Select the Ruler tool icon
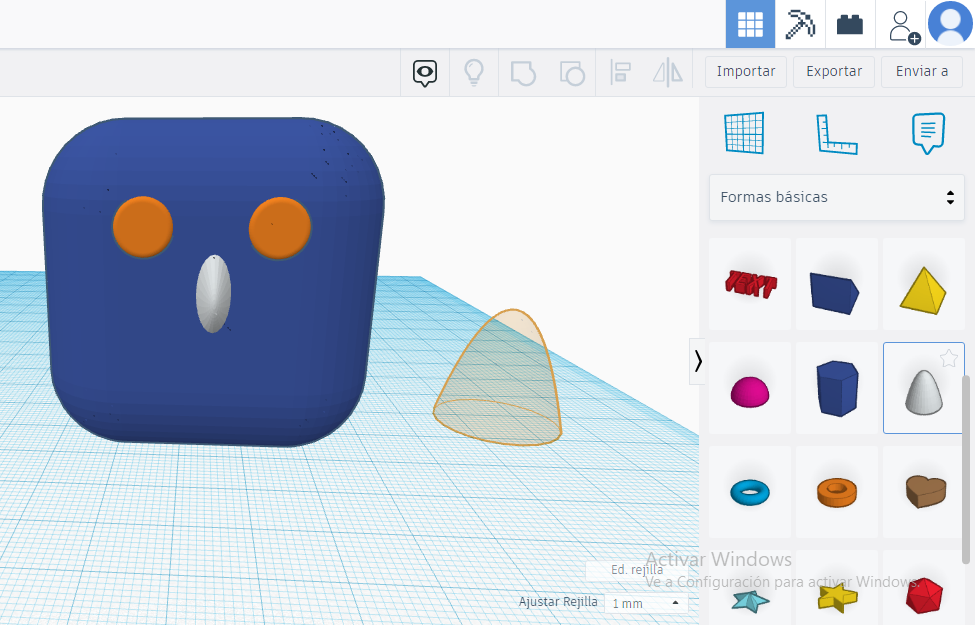 [x=836, y=134]
